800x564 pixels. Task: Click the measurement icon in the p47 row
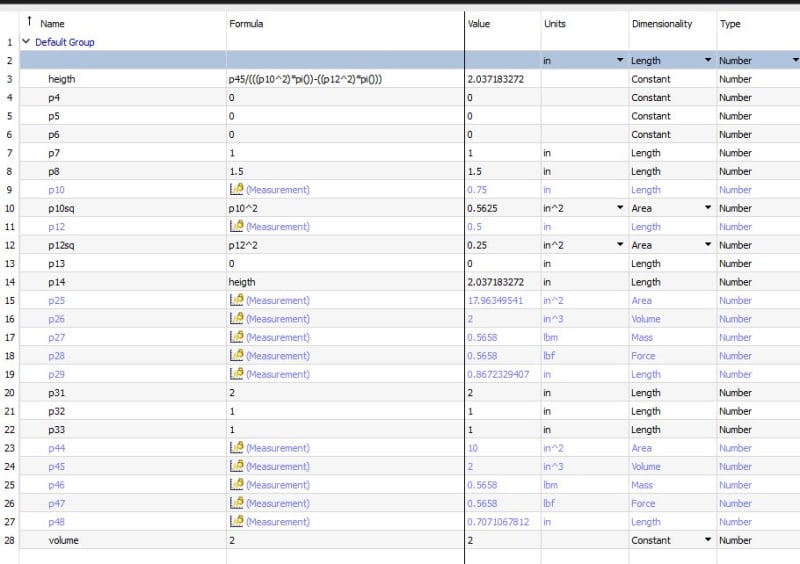236,503
